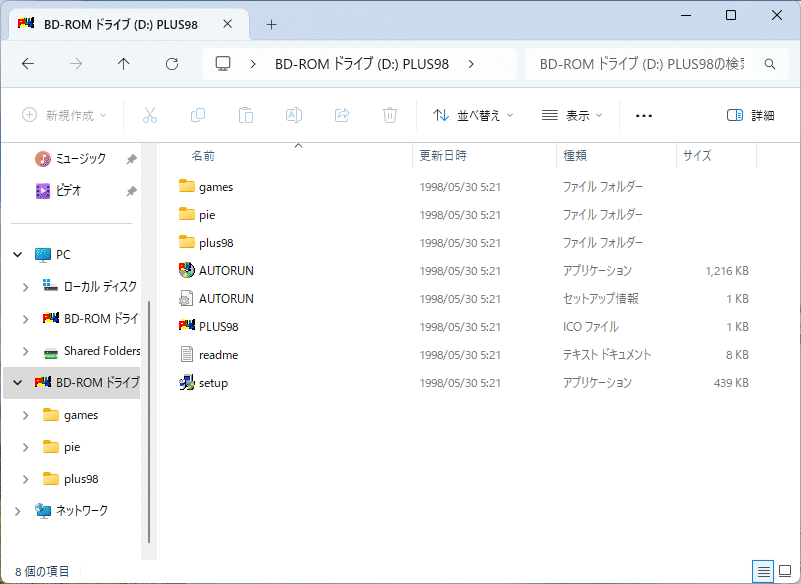Unpin ミュージック from quick access
This screenshot has width=801, height=584.
pos(131,159)
